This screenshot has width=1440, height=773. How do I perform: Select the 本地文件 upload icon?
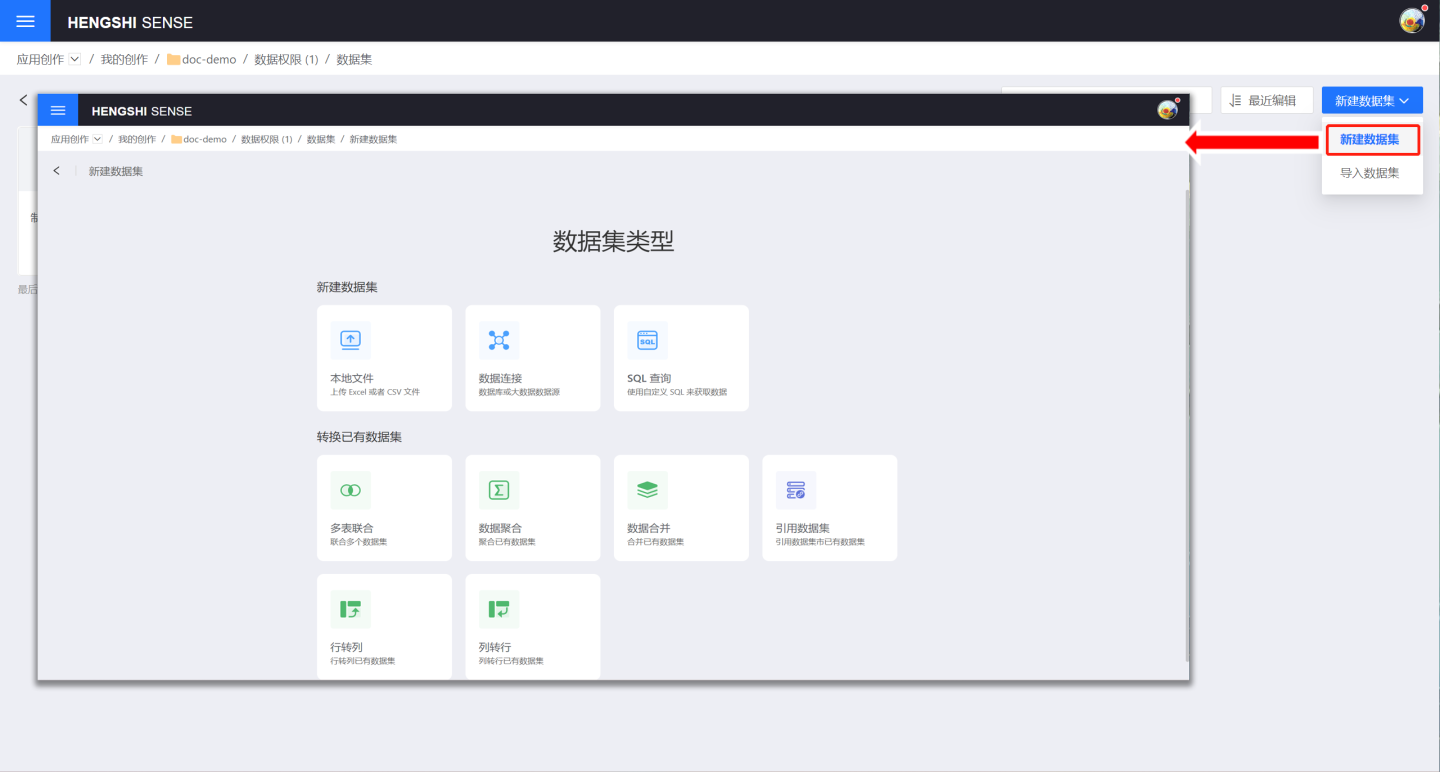pos(350,341)
